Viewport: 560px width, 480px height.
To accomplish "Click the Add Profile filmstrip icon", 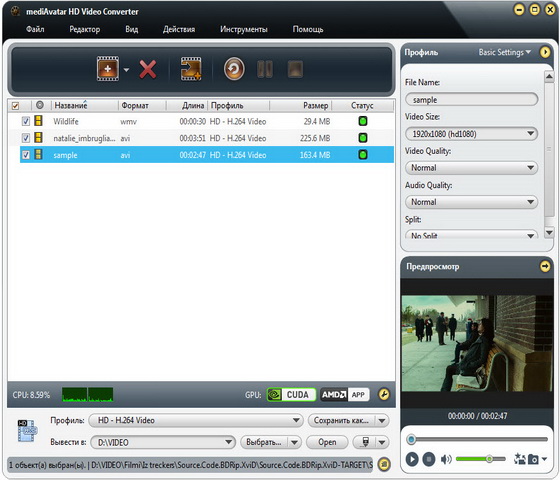I will 191,69.
